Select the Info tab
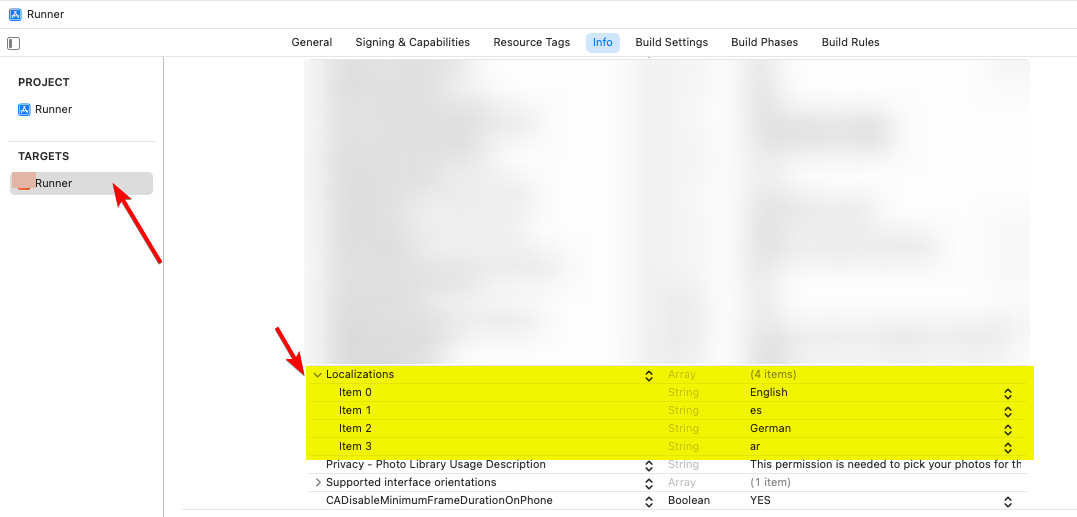 coord(602,43)
